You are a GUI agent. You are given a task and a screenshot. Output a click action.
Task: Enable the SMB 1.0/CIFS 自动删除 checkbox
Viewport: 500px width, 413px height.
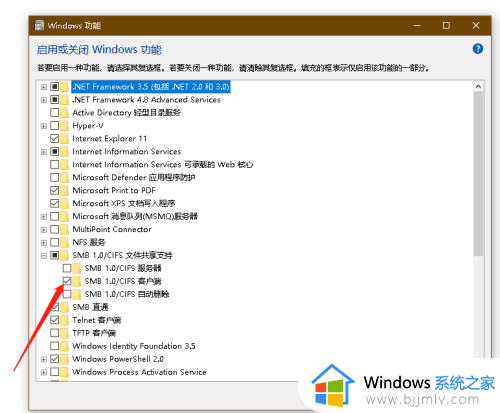click(x=67, y=294)
